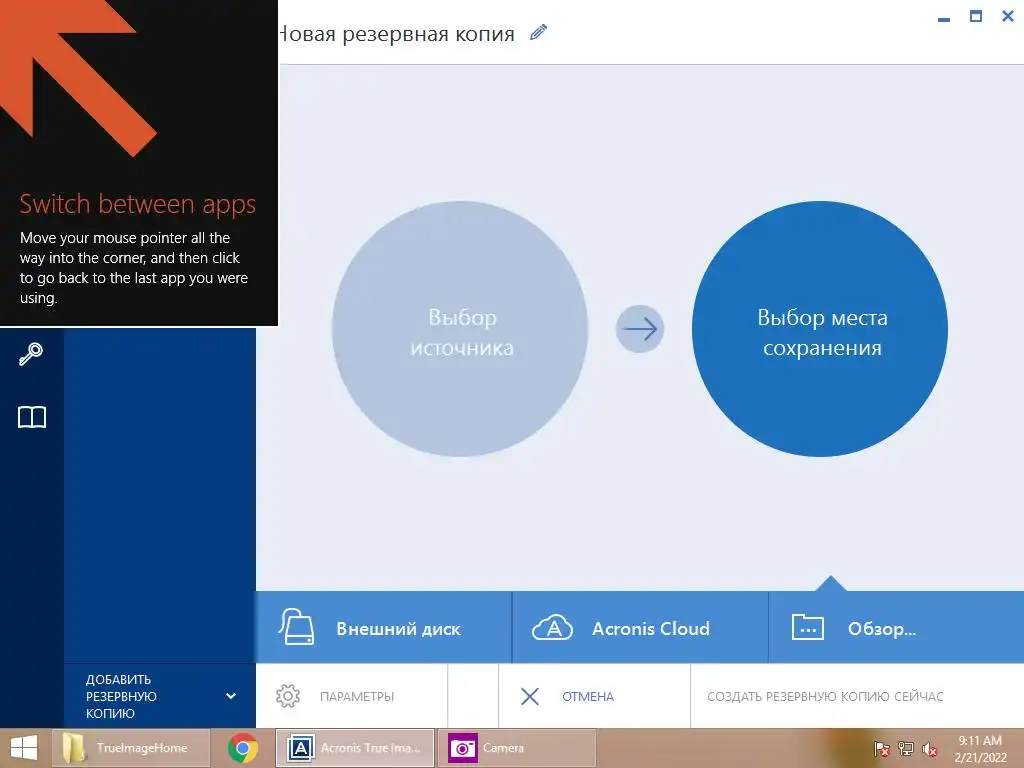Close the Acronis window
This screenshot has width=1024, height=768.
pyautogui.click(x=1008, y=16)
